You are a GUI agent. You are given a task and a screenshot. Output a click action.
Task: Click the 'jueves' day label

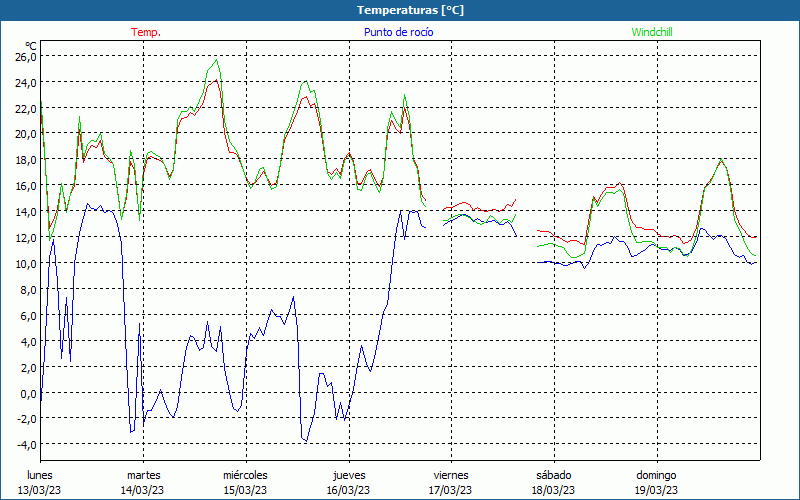[x=349, y=475]
